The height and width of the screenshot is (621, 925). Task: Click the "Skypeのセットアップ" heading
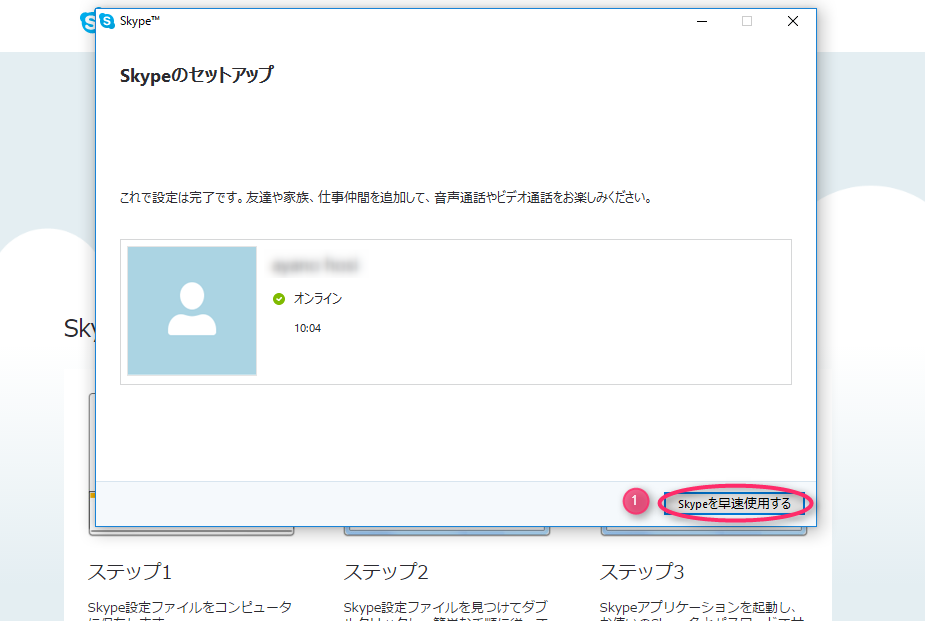point(196,75)
